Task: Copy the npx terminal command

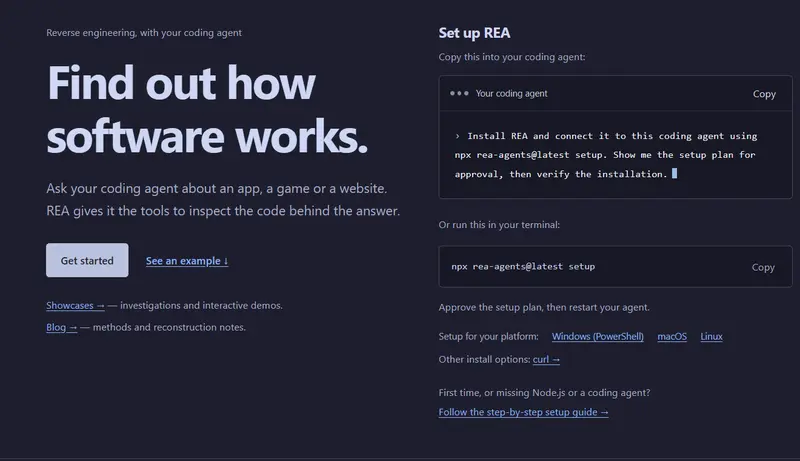Action: click(763, 267)
